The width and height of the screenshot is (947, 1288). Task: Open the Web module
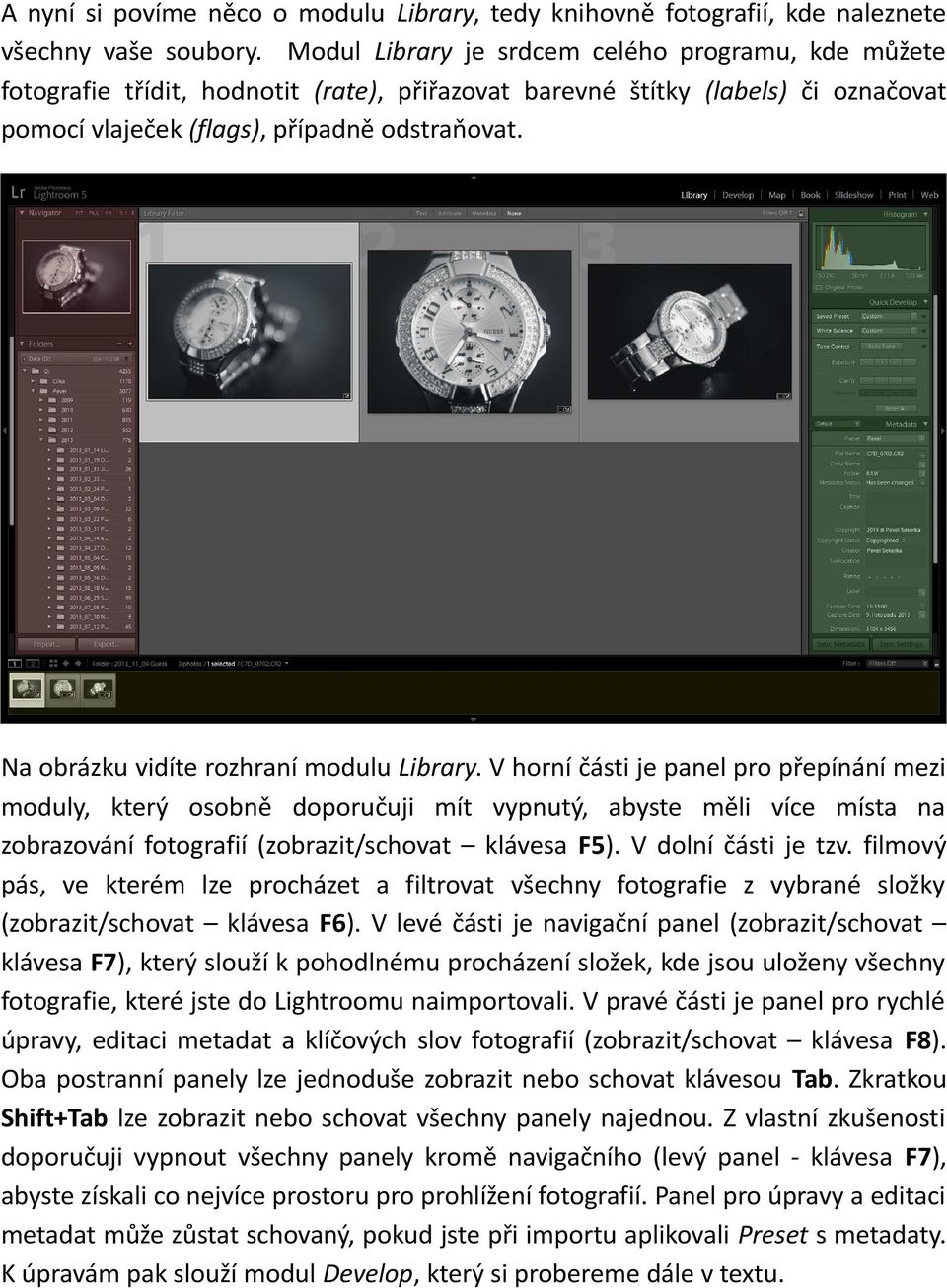click(929, 195)
